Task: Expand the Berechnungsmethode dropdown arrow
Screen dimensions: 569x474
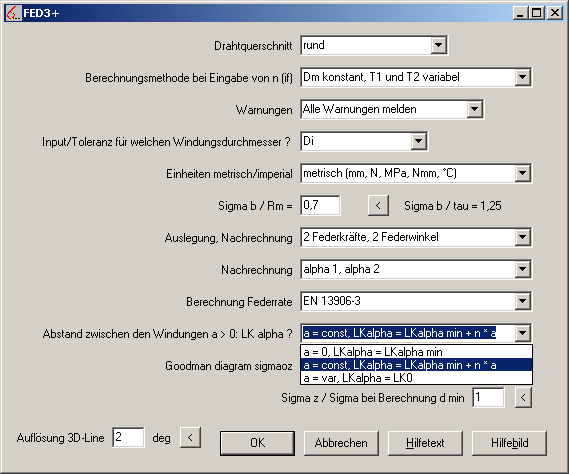Action: 523,77
